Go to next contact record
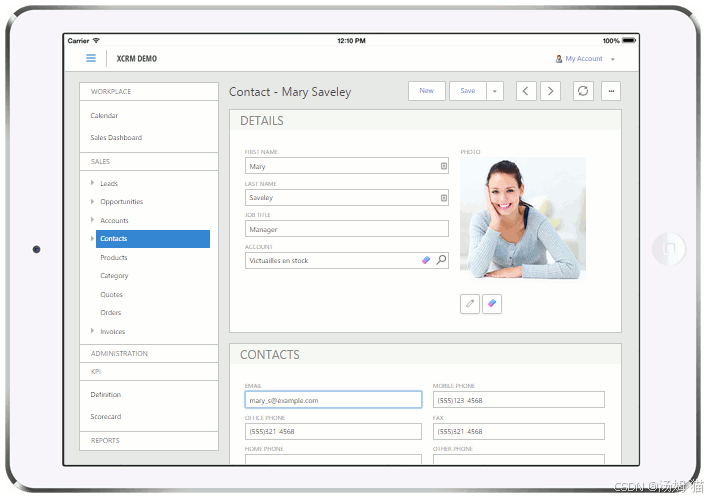 click(550, 91)
